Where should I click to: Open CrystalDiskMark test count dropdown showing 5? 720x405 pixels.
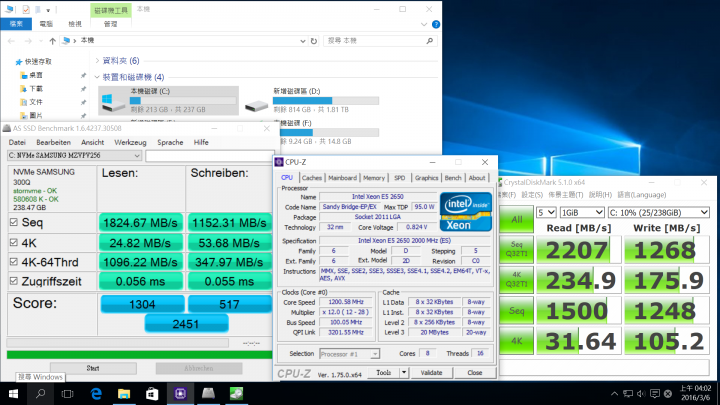[x=546, y=213]
